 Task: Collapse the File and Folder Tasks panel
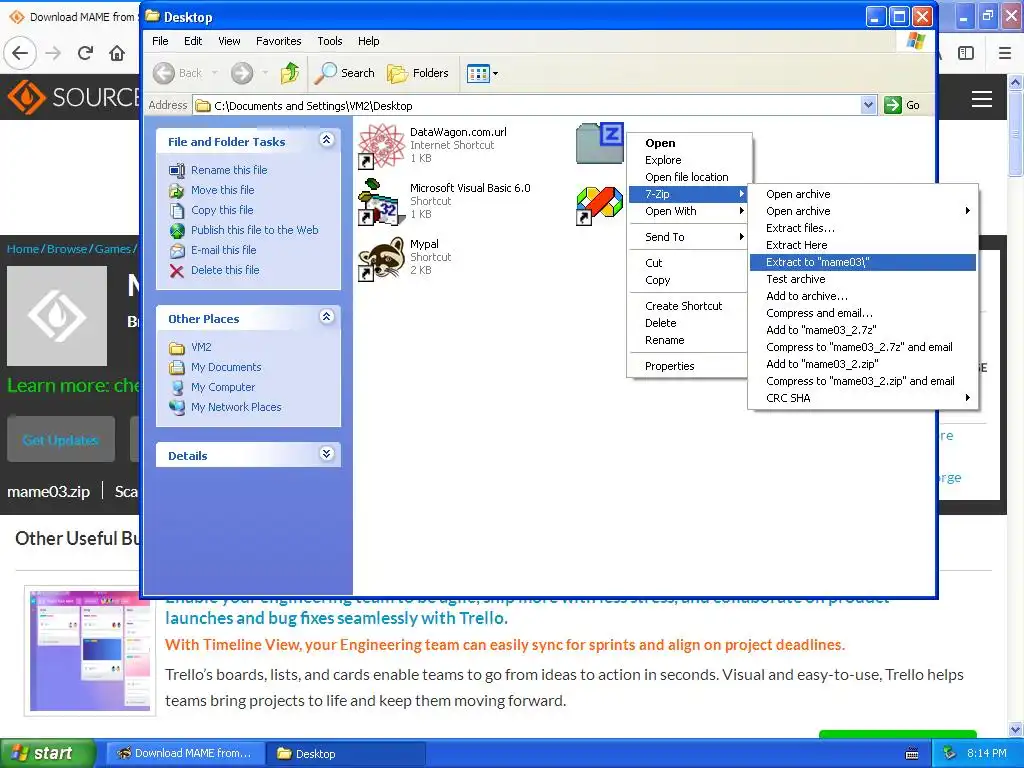point(327,140)
